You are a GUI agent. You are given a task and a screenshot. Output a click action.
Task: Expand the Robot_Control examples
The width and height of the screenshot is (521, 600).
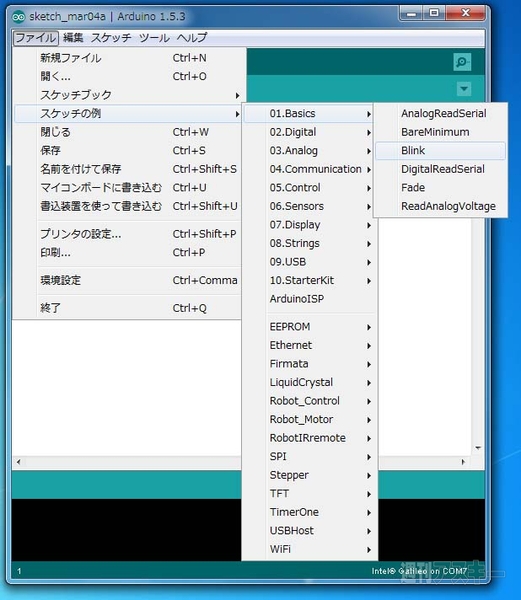(x=309, y=401)
